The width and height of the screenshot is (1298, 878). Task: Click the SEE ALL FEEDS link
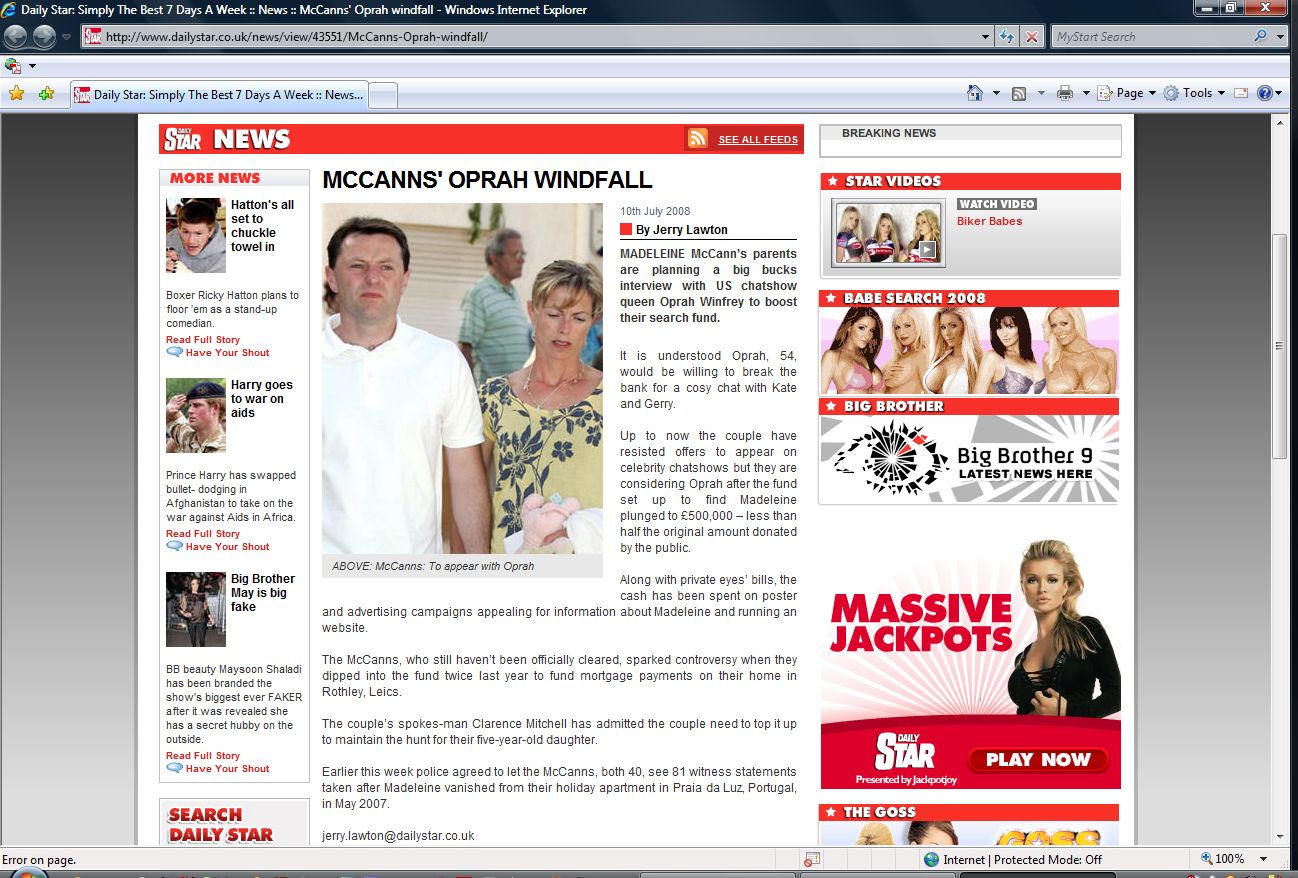pyautogui.click(x=757, y=140)
